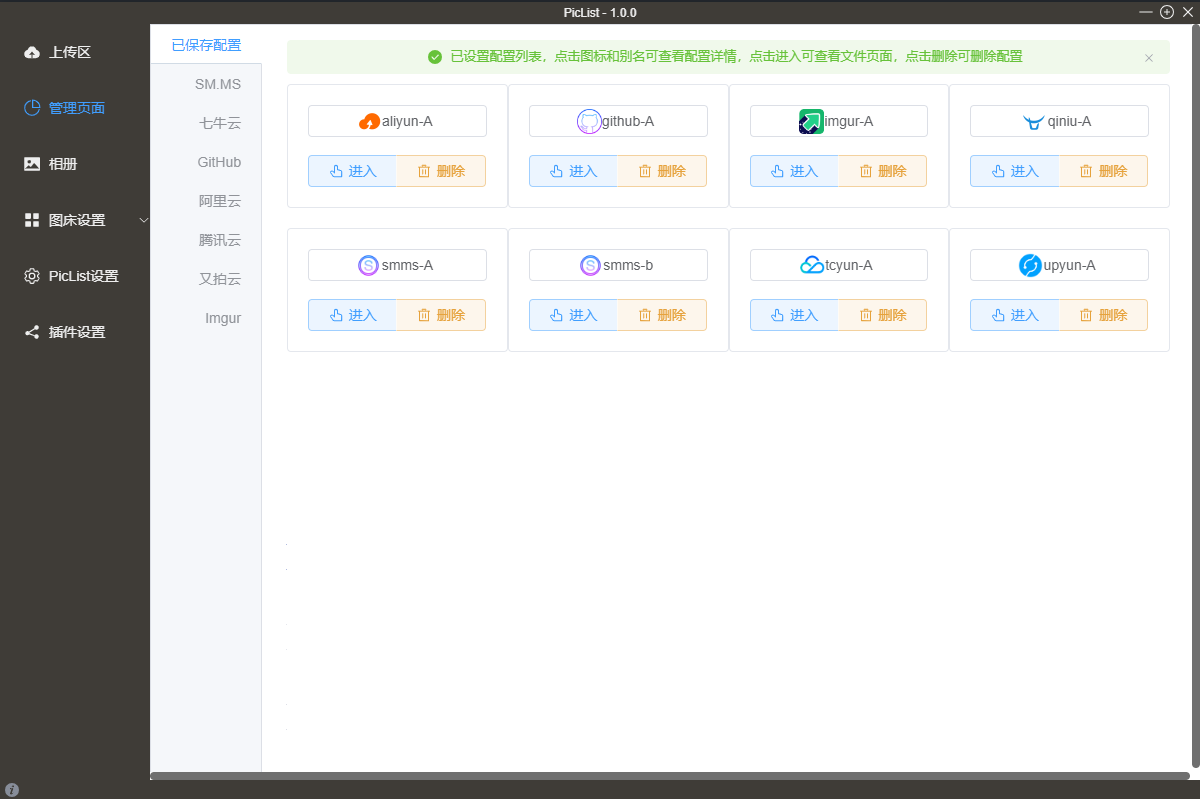Click the qiniu-A bull logo icon
Viewport: 1200px width, 799px height.
click(x=1034, y=122)
